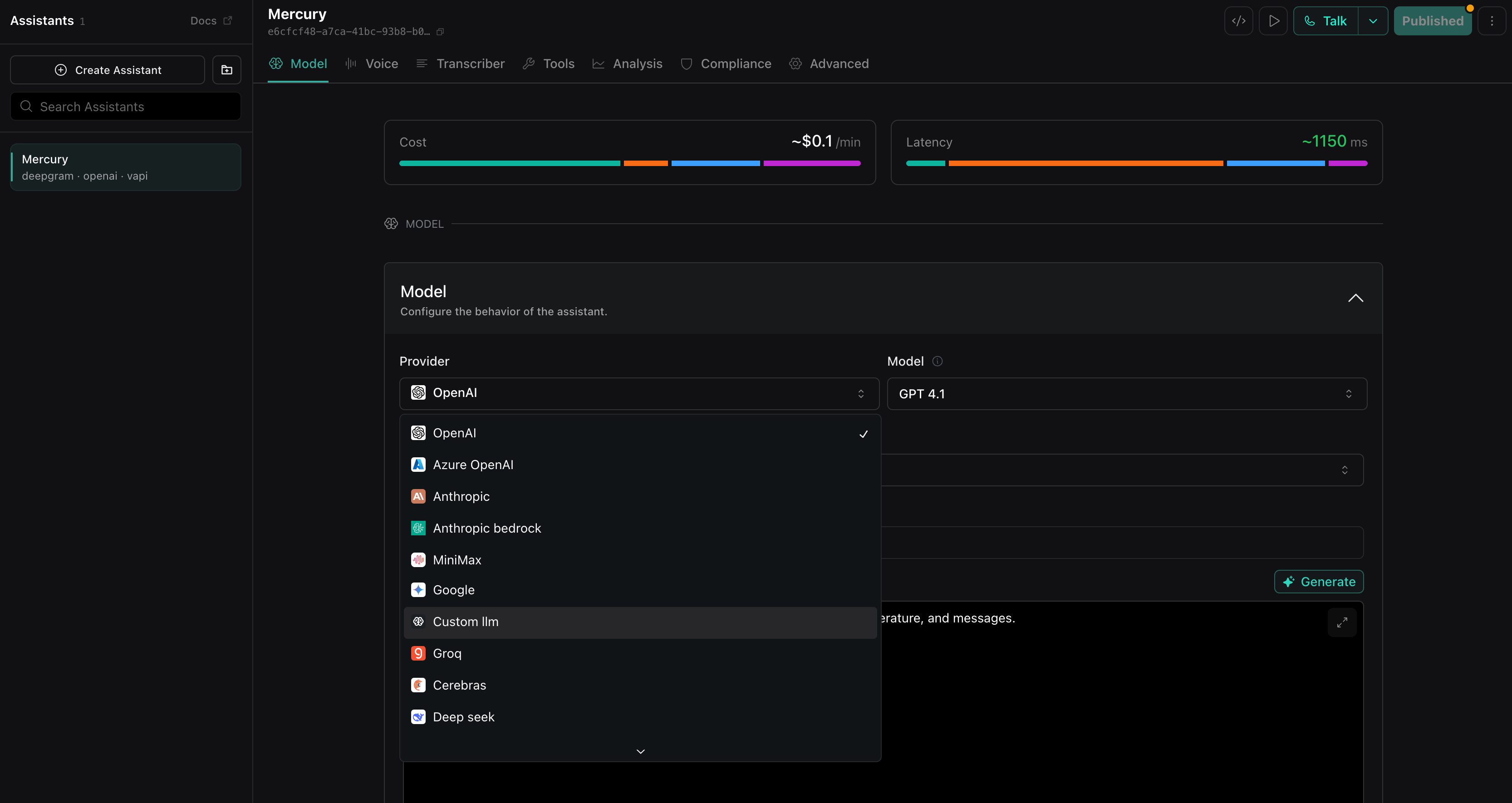Click the Published button
The width and height of the screenshot is (1512, 803).
coord(1433,21)
